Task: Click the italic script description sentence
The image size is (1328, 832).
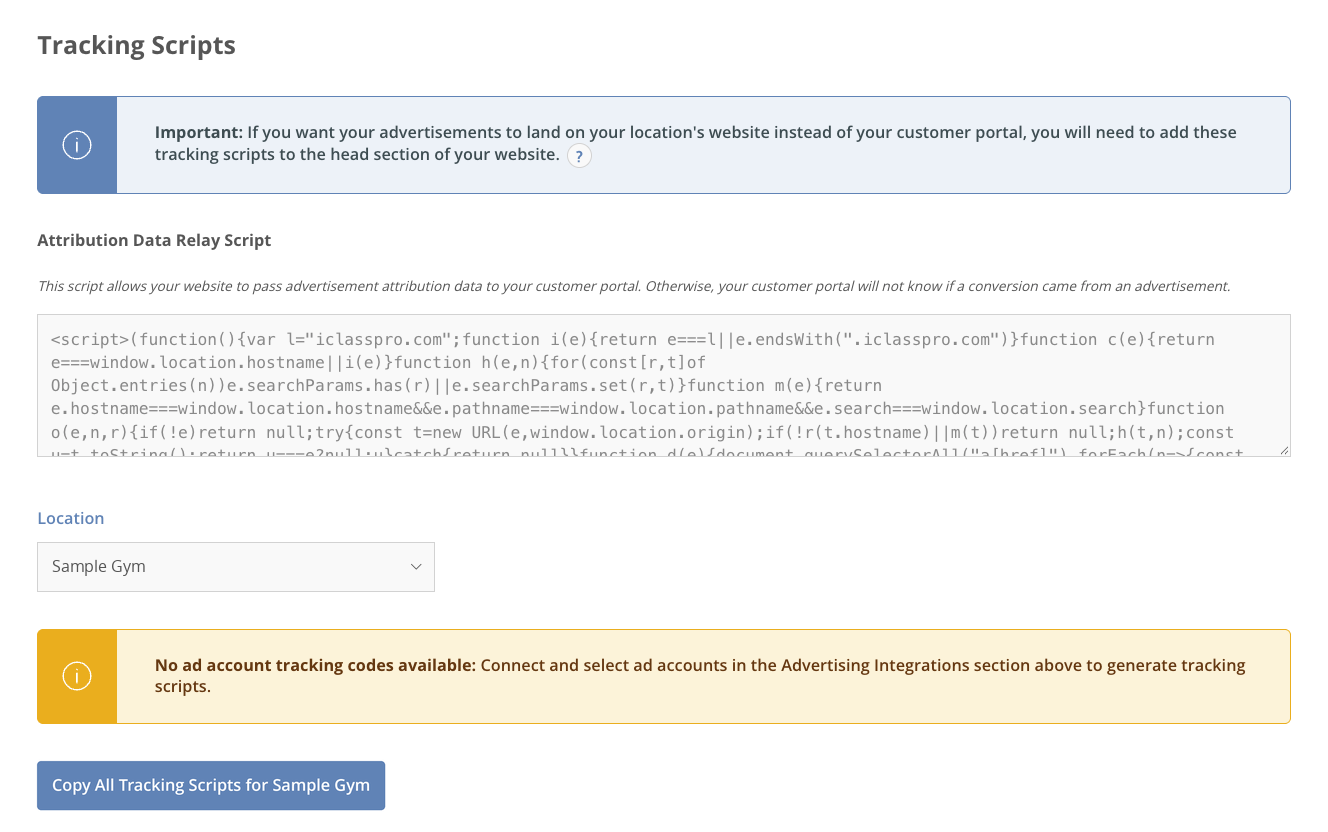Action: 634,286
